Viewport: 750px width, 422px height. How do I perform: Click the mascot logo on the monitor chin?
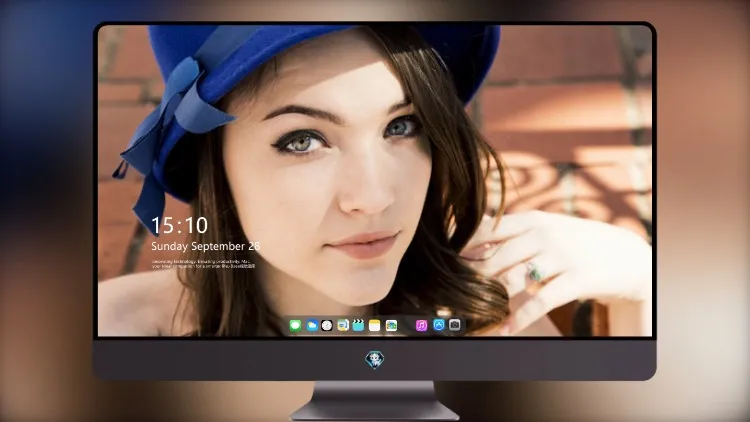coord(375,360)
